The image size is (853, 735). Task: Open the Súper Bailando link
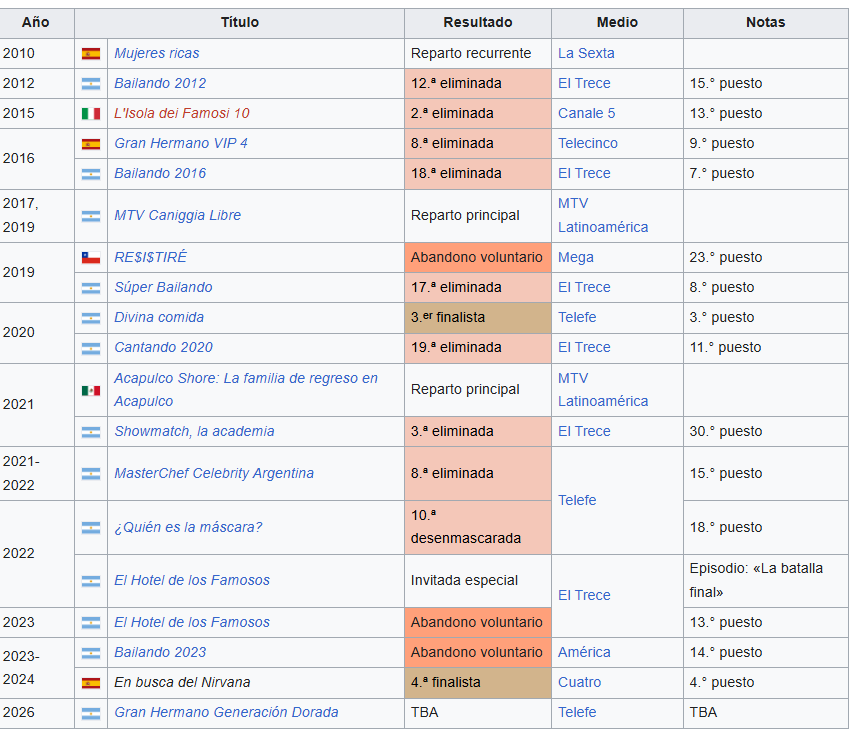(163, 287)
